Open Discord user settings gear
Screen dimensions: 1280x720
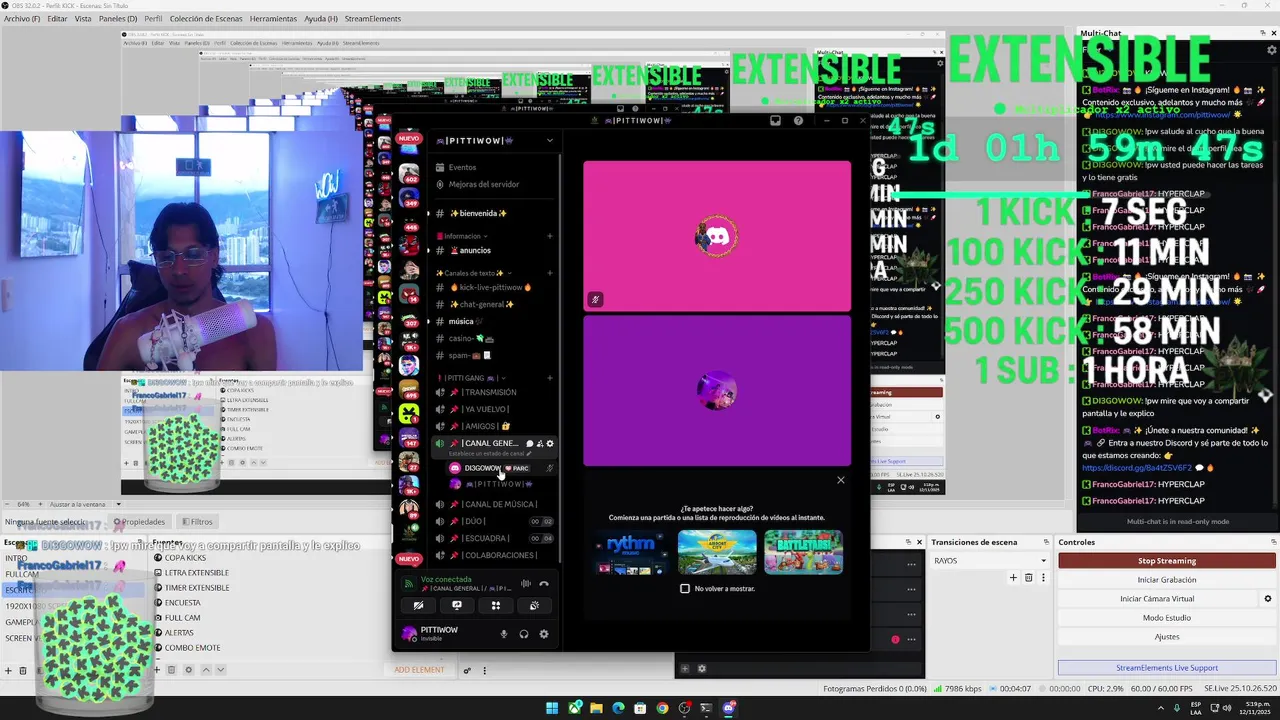[544, 634]
